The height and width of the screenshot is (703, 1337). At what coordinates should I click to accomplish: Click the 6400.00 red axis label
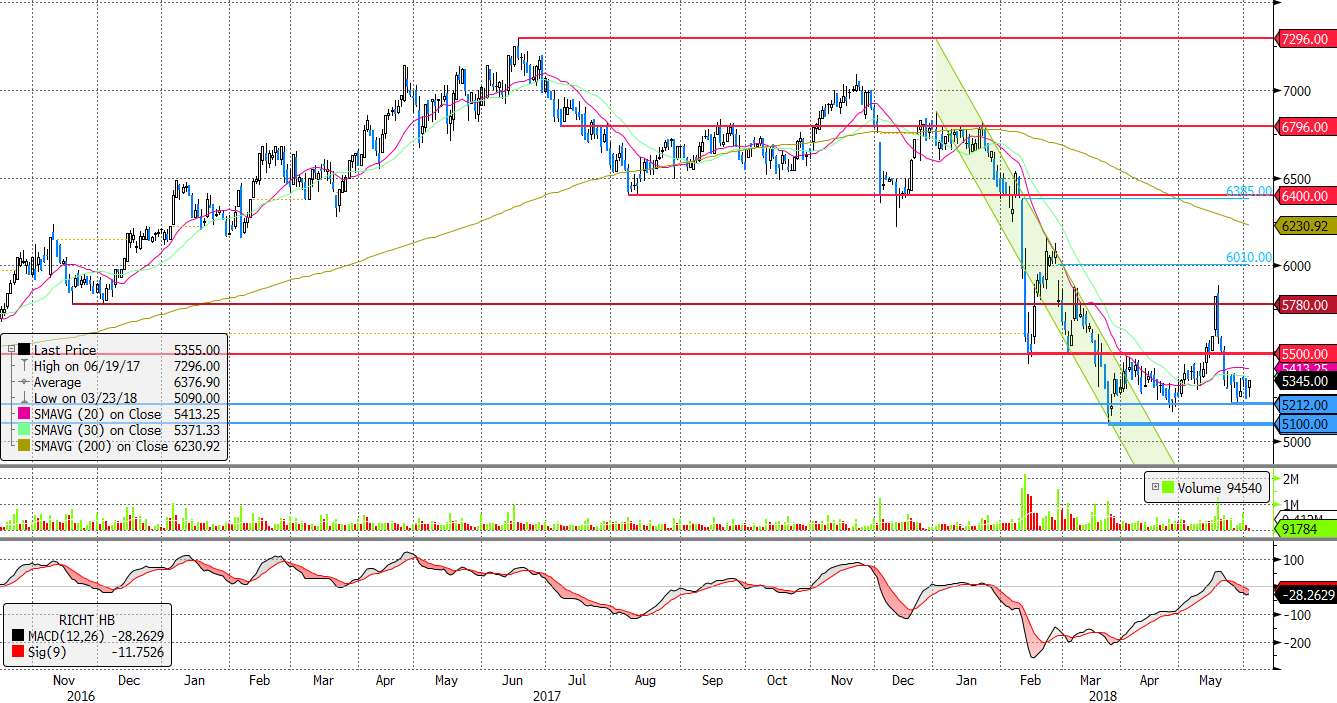click(1305, 196)
